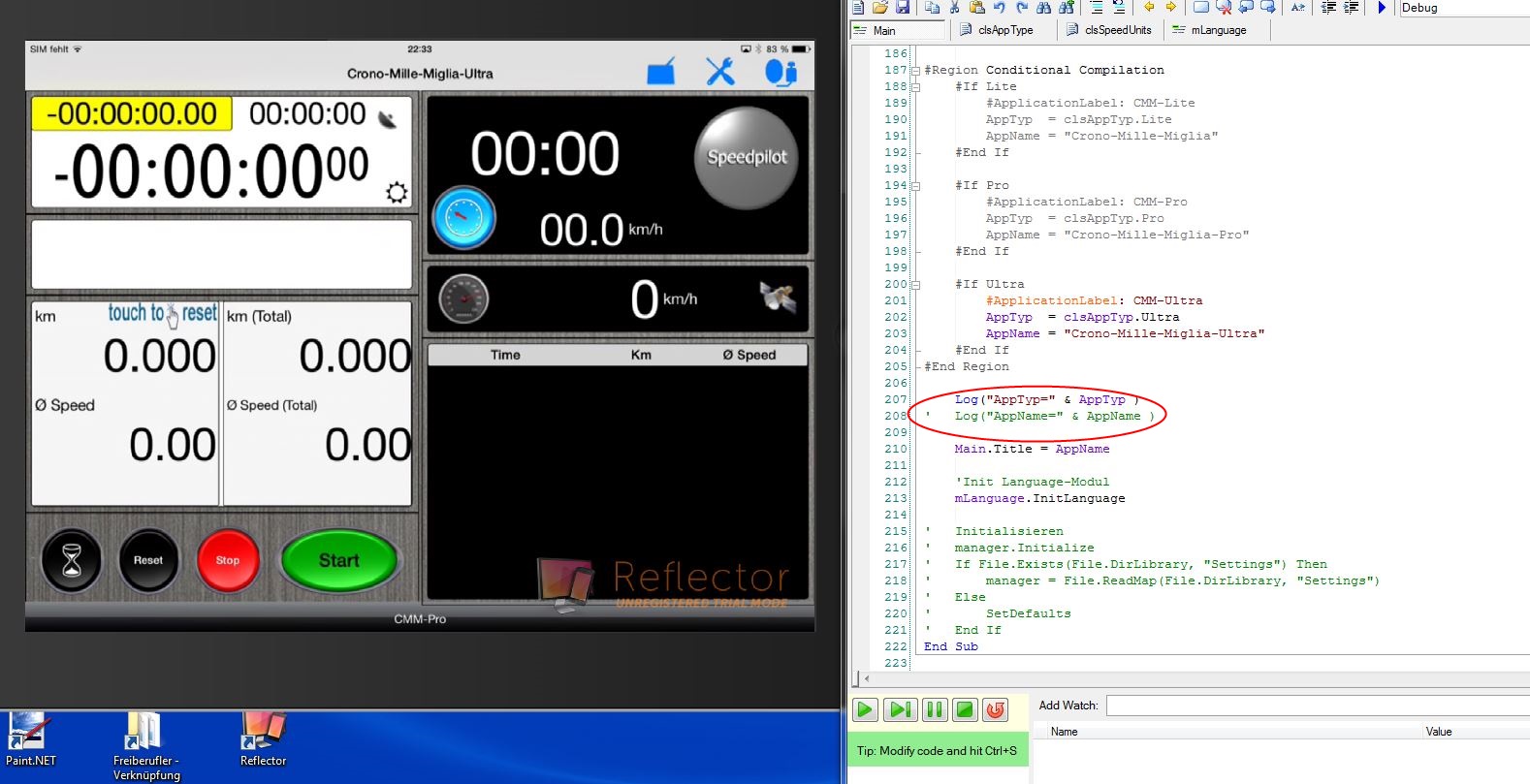Collapse the #If Ultra block
The height and width of the screenshot is (784, 1530).
(915, 285)
